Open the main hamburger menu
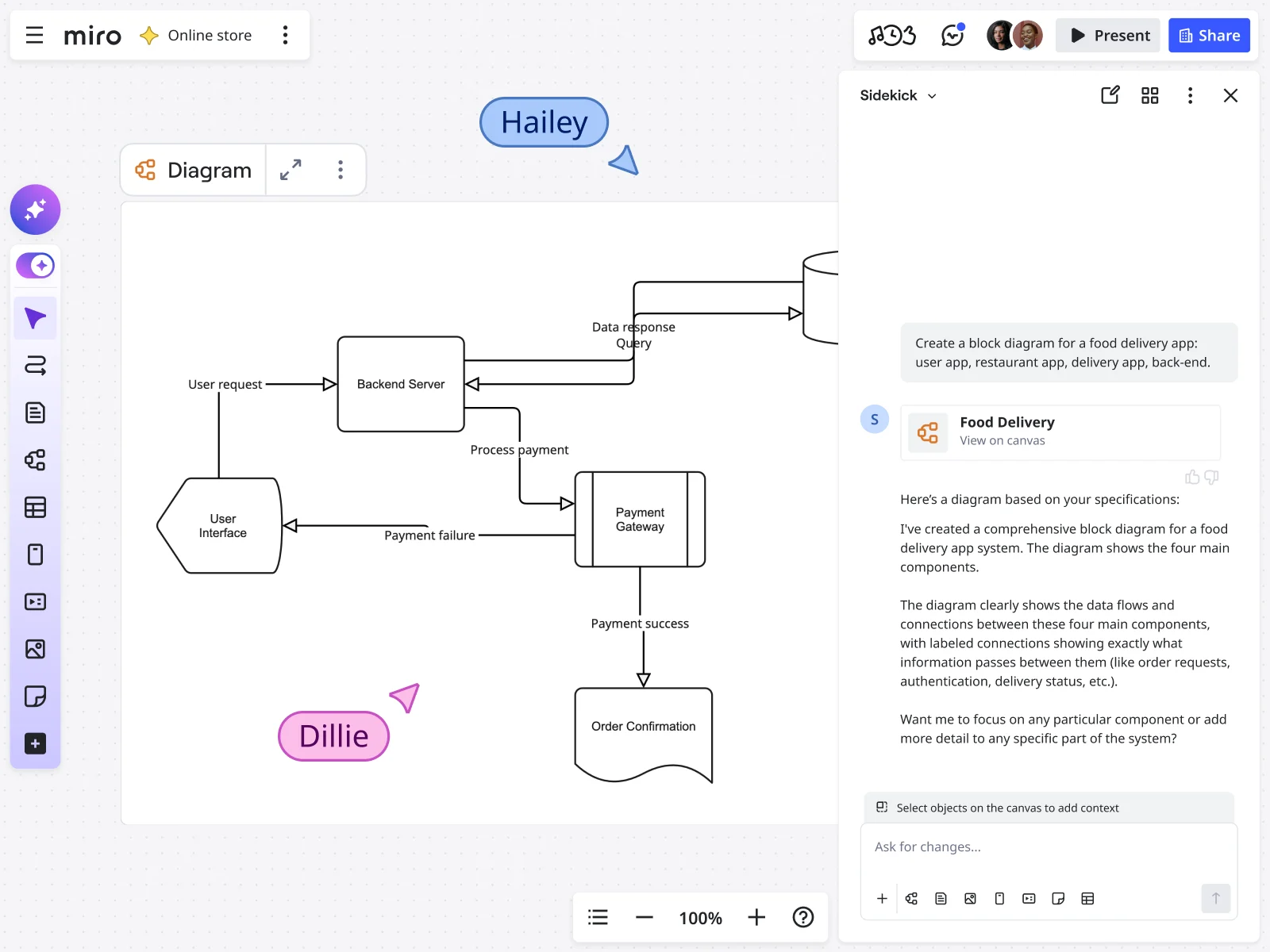The height and width of the screenshot is (952, 1270). (x=33, y=35)
